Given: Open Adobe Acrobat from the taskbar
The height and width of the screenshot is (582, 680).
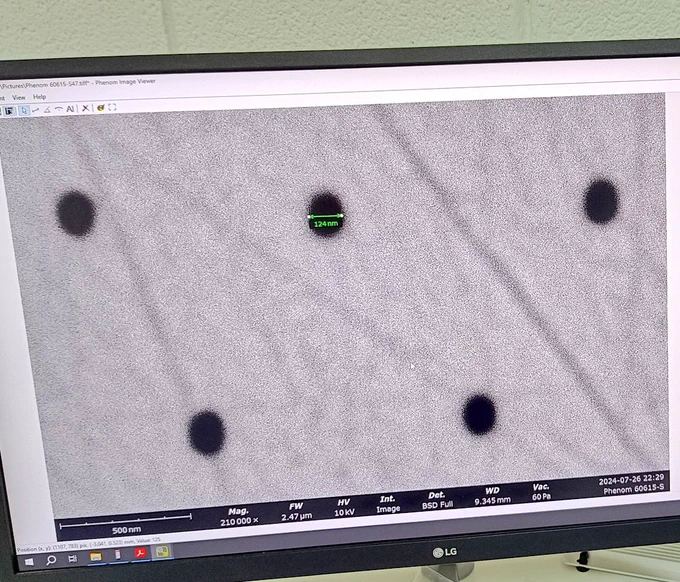Looking at the screenshot, I should pos(140,553).
